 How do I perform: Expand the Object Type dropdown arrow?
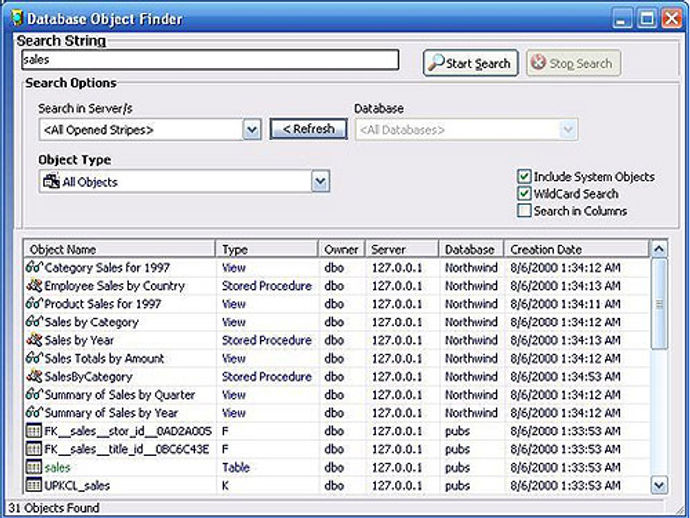(320, 181)
